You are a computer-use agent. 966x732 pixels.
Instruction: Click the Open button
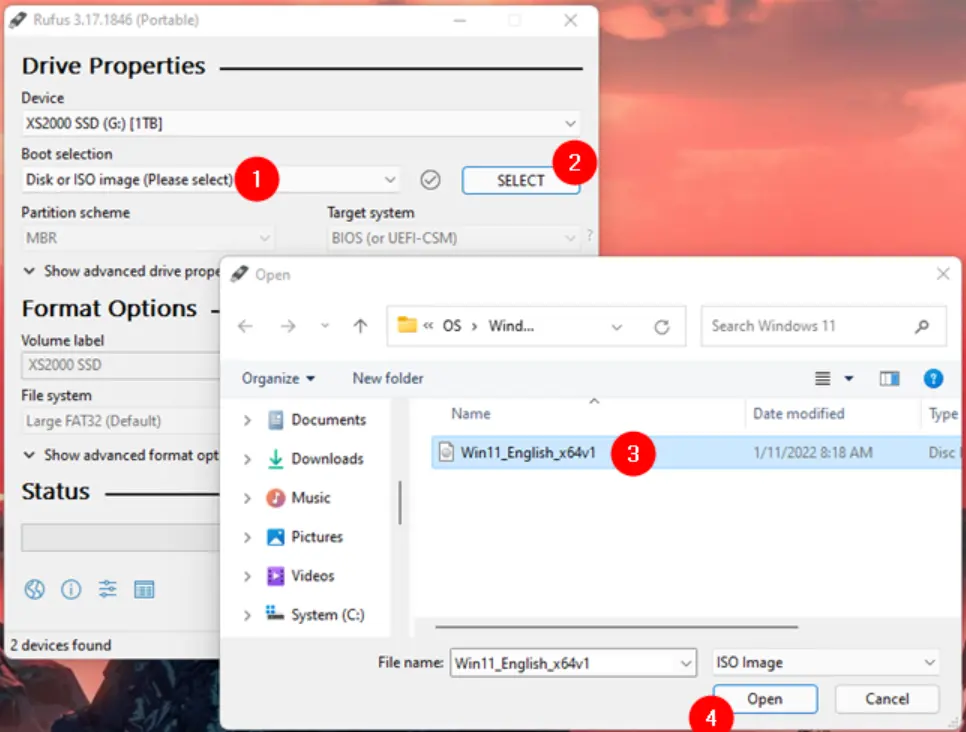(765, 699)
